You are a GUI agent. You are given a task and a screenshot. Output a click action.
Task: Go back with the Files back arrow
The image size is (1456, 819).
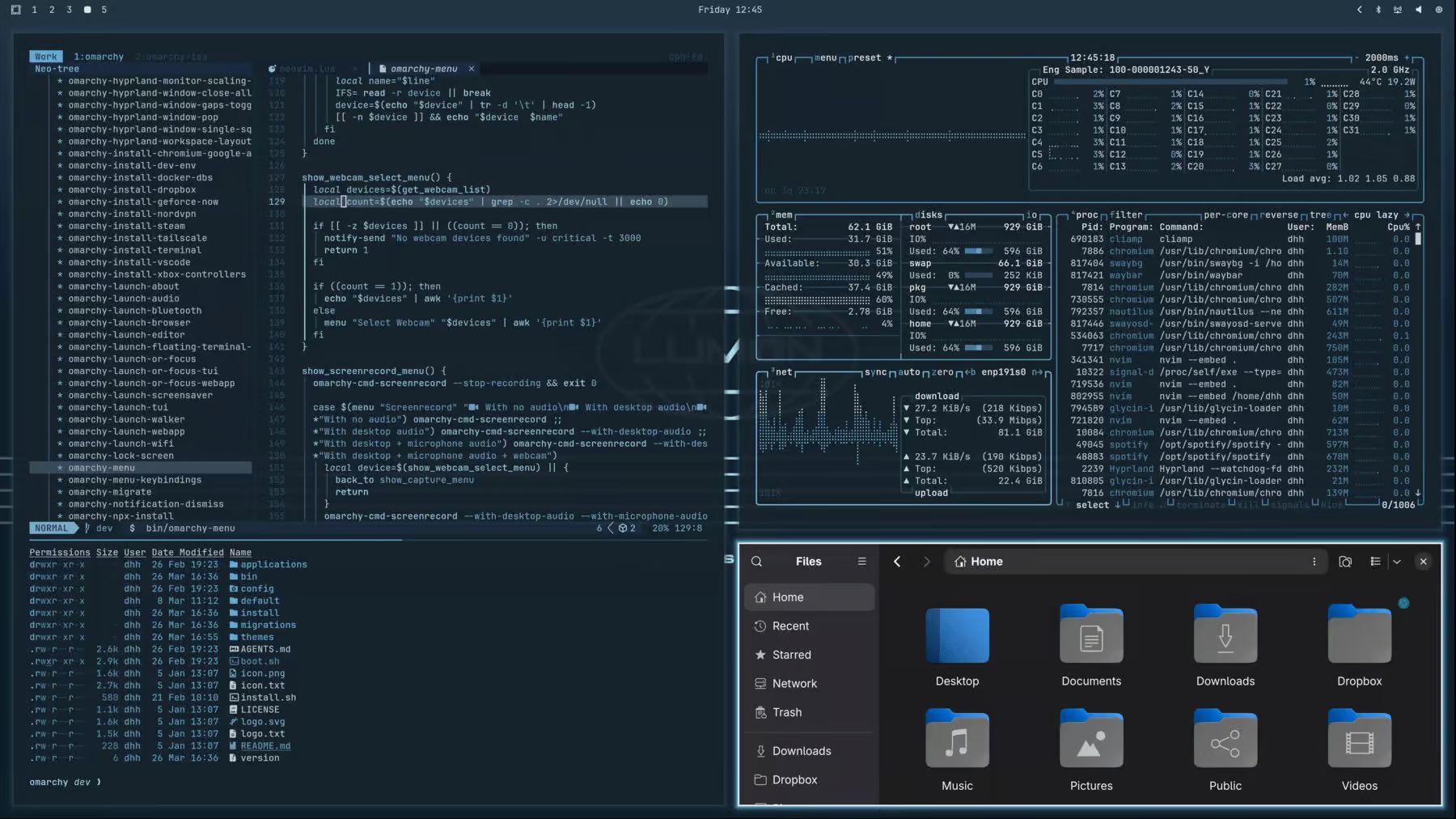[x=897, y=562]
